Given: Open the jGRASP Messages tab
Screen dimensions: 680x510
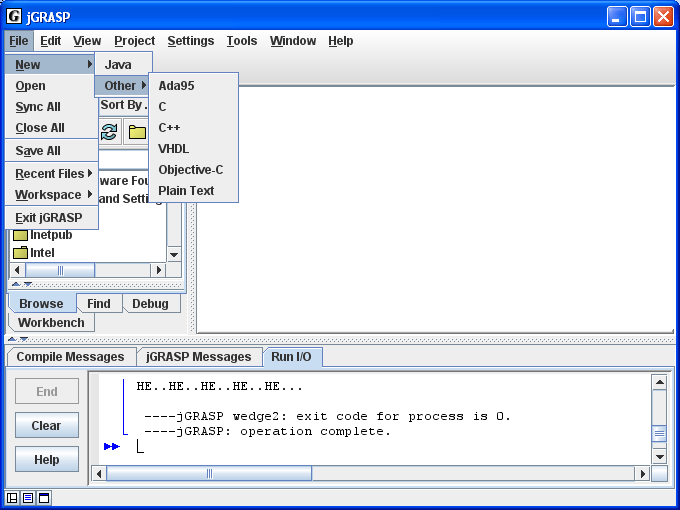Looking at the screenshot, I should pyautogui.click(x=199, y=356).
